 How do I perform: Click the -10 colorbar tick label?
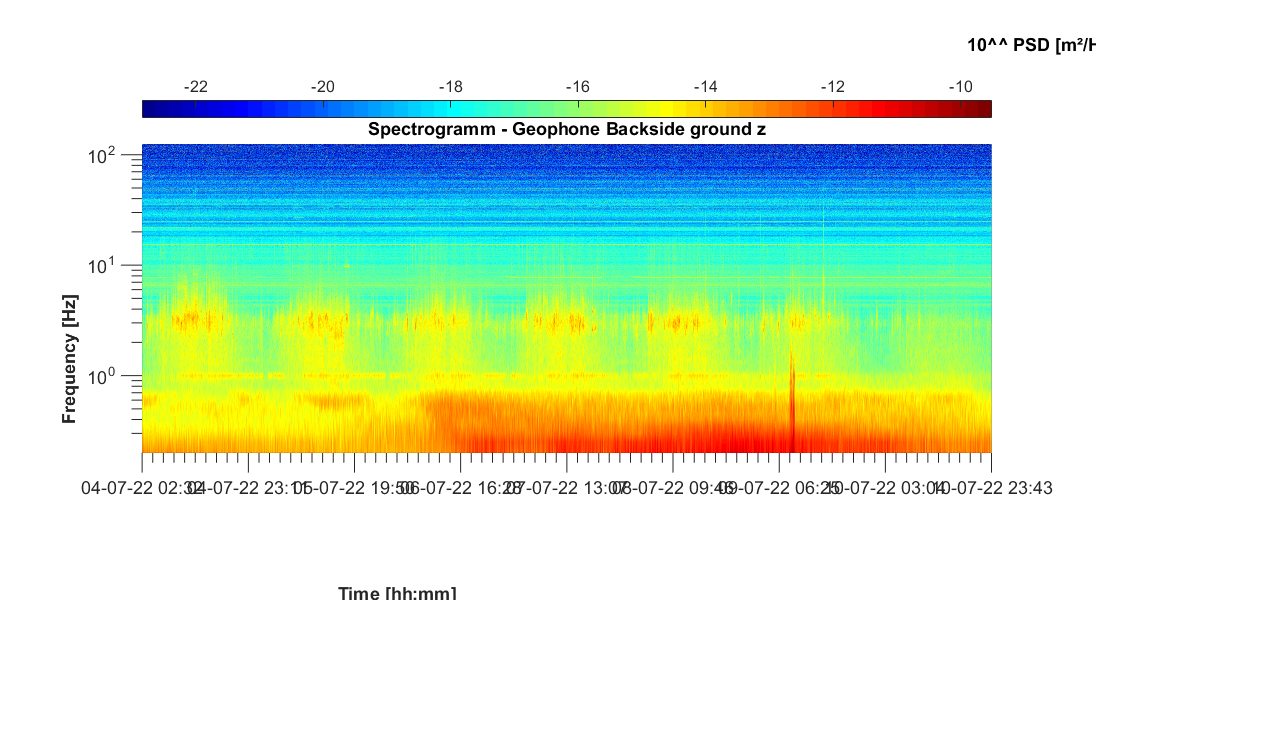click(x=960, y=87)
